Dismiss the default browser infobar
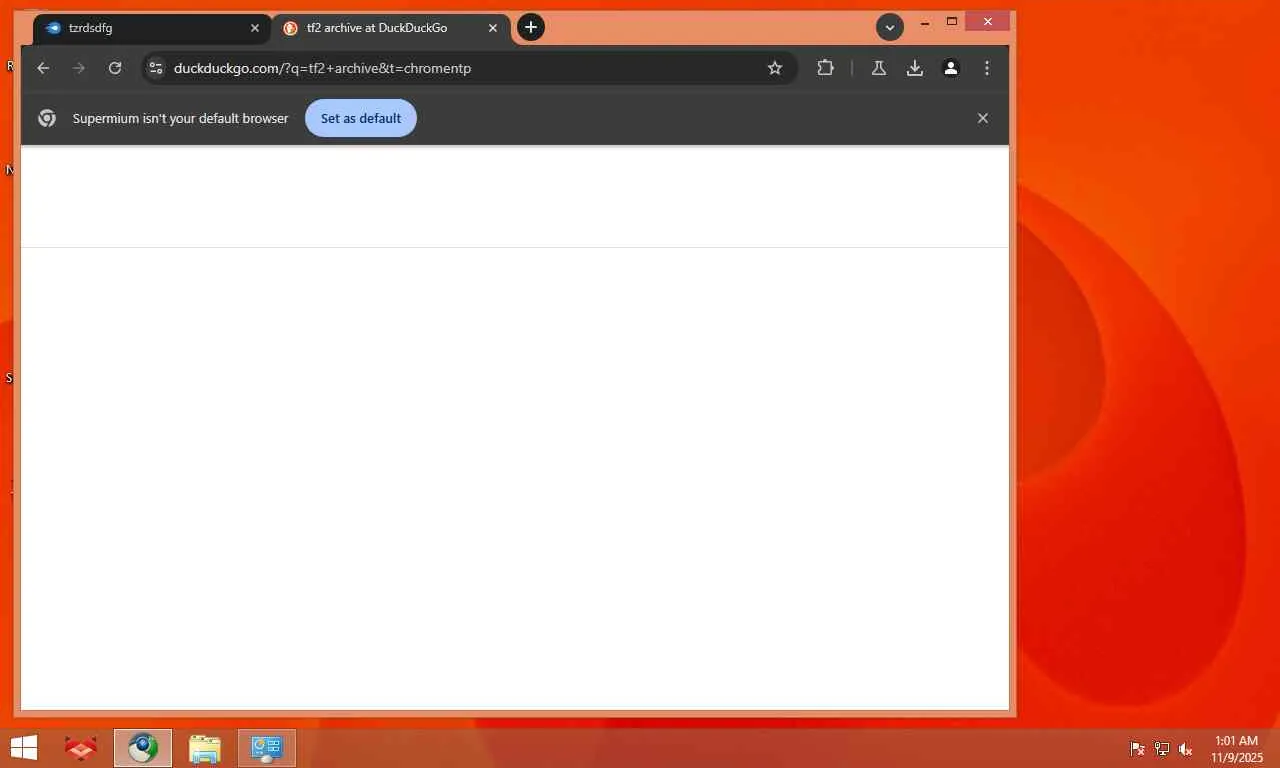The width and height of the screenshot is (1280, 768). click(x=983, y=118)
